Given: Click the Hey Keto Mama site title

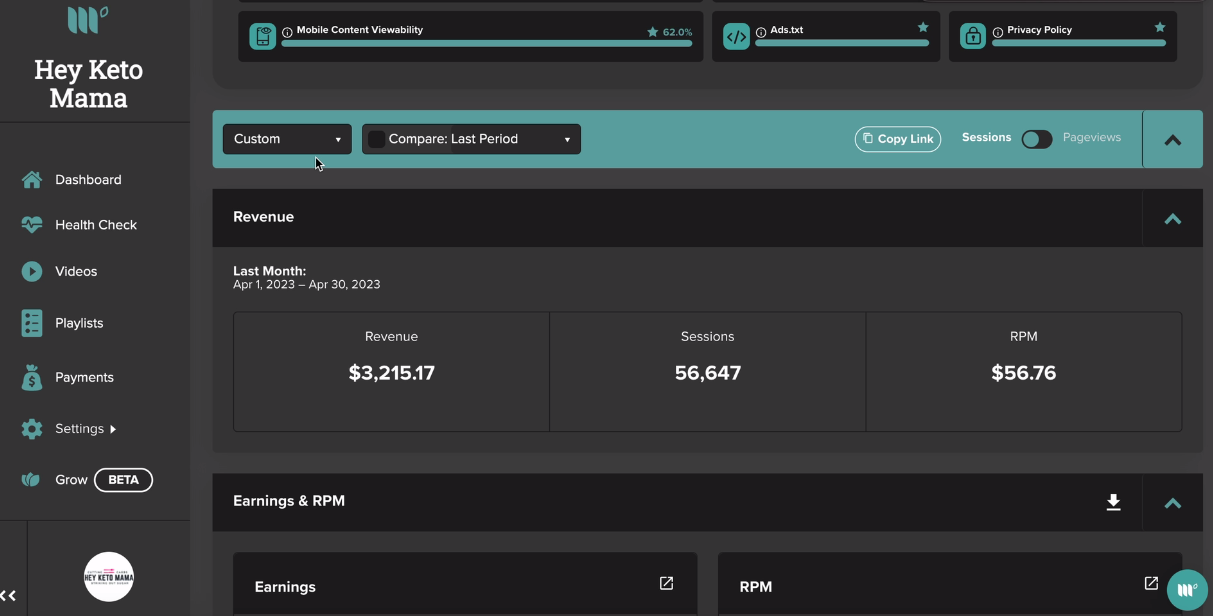Looking at the screenshot, I should click(88, 84).
